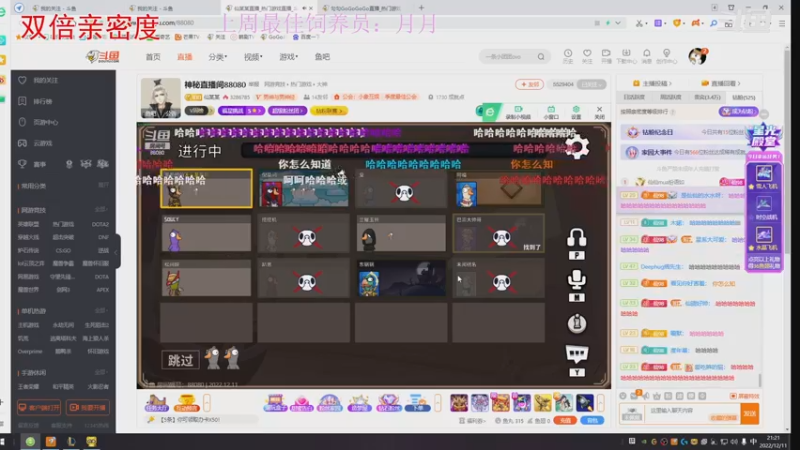
Task: Click the streamer avatar thumbnail
Action: click(x=160, y=98)
